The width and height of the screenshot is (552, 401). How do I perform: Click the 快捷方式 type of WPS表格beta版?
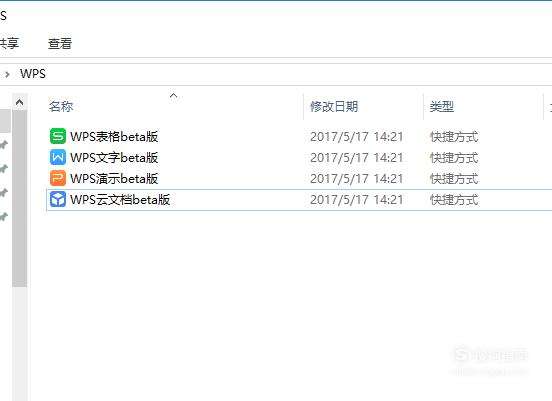coord(454,137)
